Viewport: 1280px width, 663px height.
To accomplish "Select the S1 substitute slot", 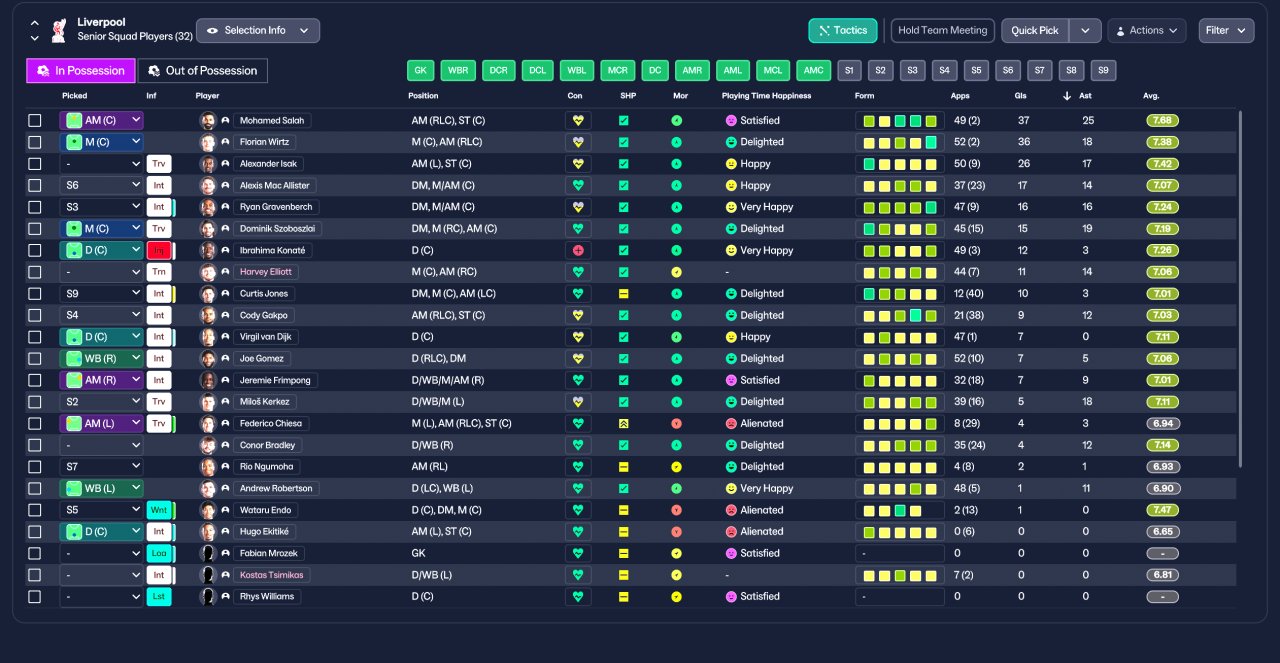I will (x=849, y=71).
